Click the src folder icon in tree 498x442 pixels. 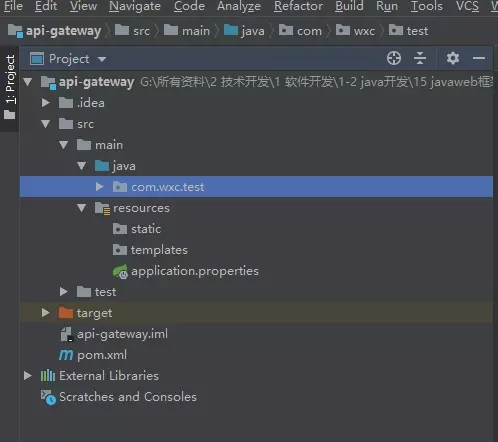point(66,124)
